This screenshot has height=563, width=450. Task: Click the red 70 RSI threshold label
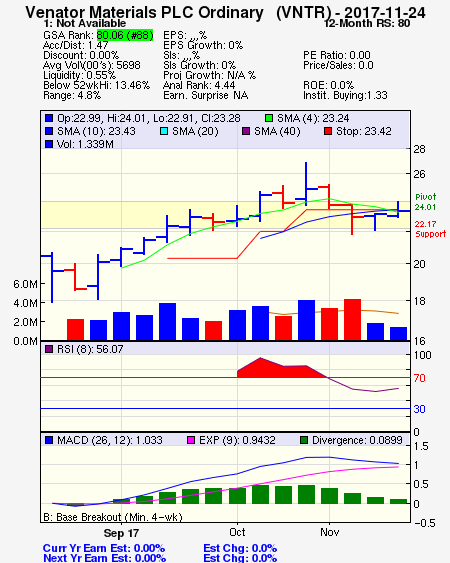coord(419,378)
